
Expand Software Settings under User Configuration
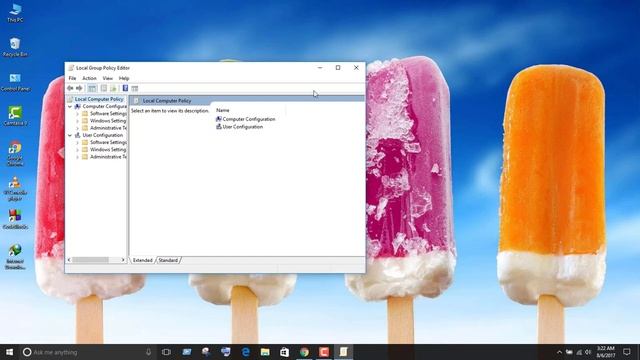[77, 142]
